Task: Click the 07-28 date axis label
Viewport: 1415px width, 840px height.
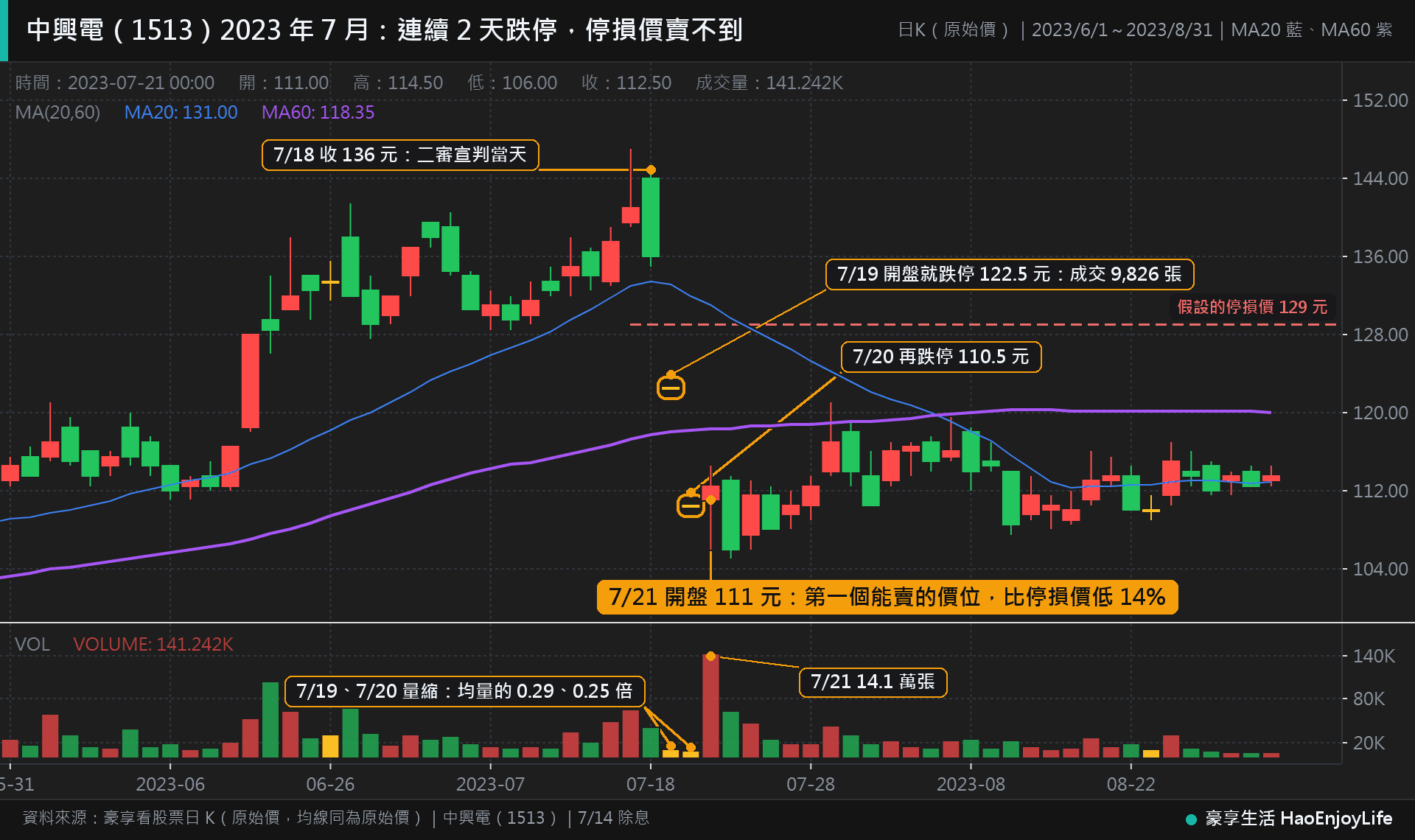Action: (x=811, y=784)
